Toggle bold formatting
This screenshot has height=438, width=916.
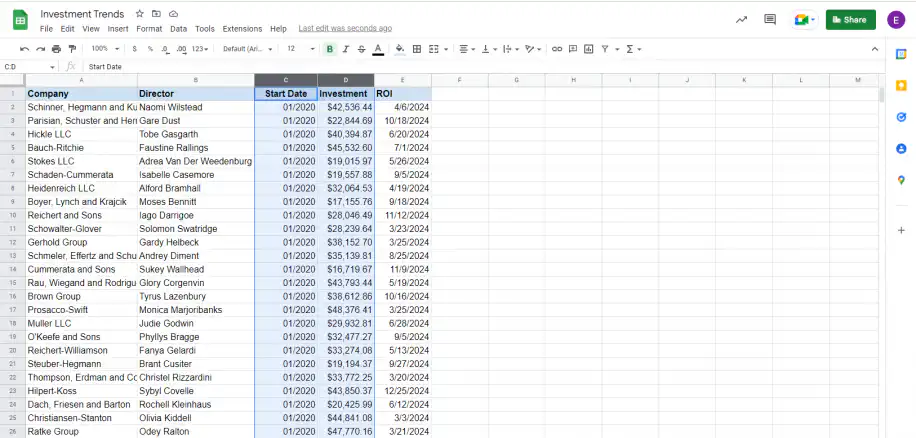[330, 49]
